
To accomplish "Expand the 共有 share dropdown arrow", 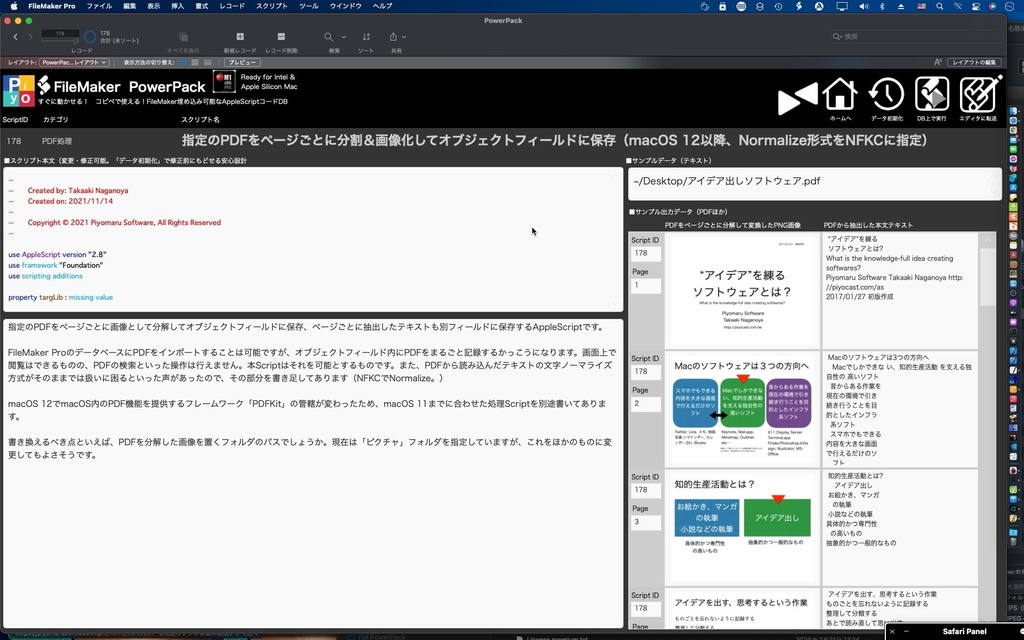I will [404, 36].
